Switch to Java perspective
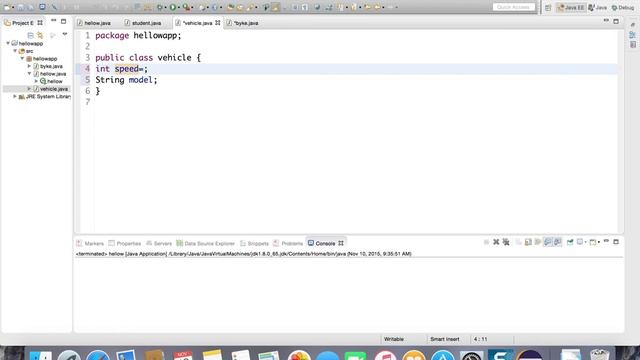 tap(598, 8)
